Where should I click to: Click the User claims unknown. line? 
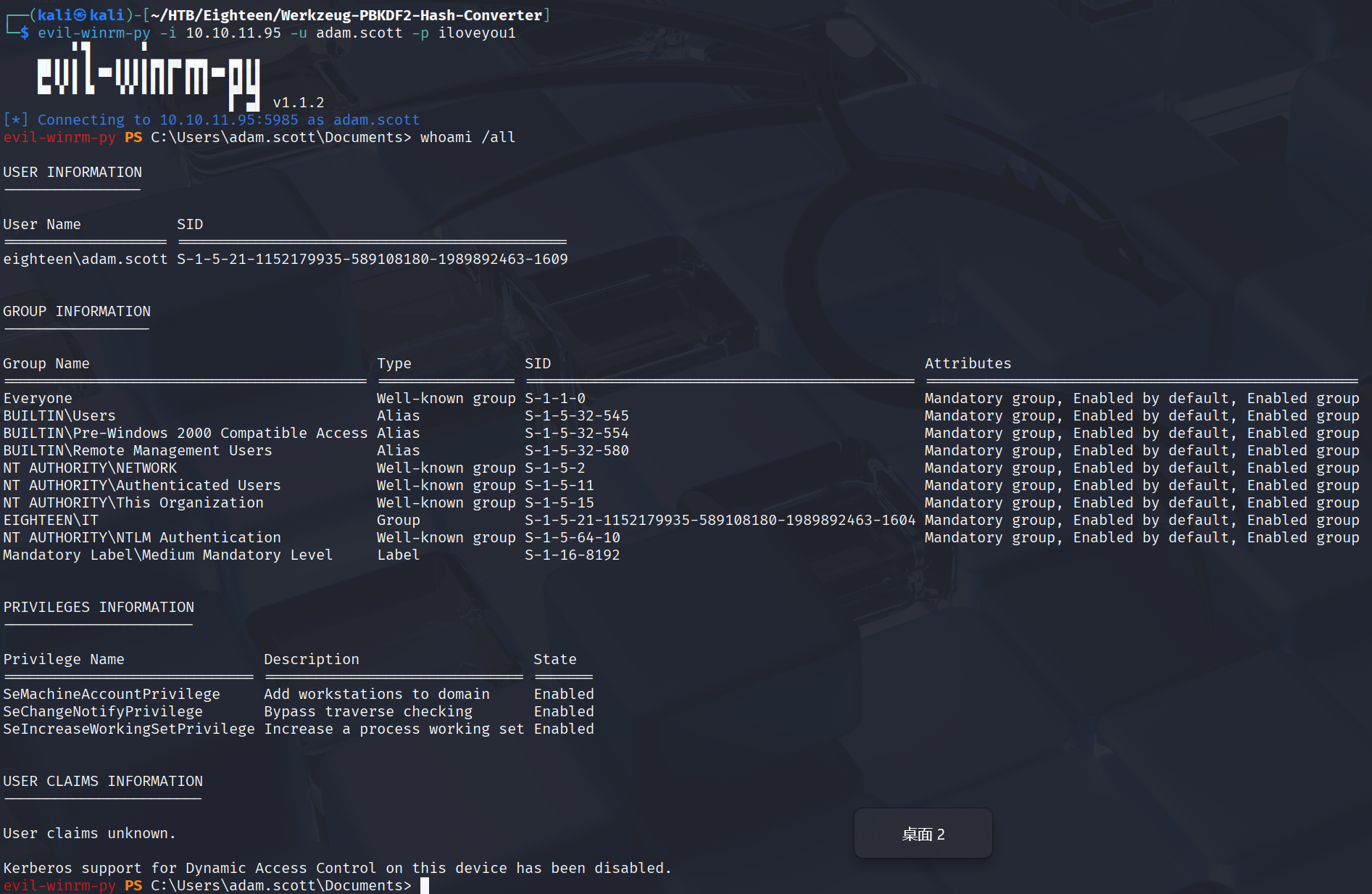pos(90,833)
